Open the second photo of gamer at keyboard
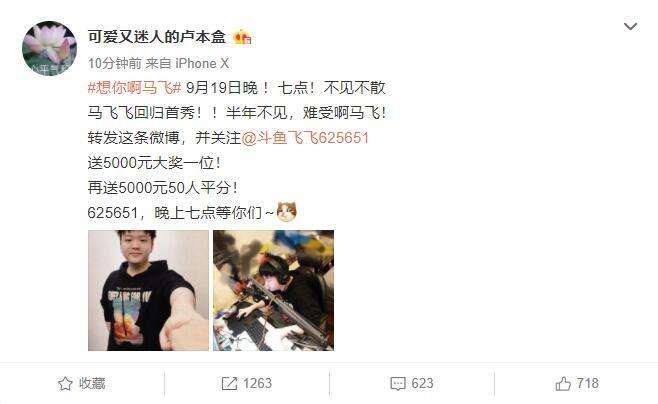Image resolution: width=658 pixels, height=404 pixels. tap(274, 290)
